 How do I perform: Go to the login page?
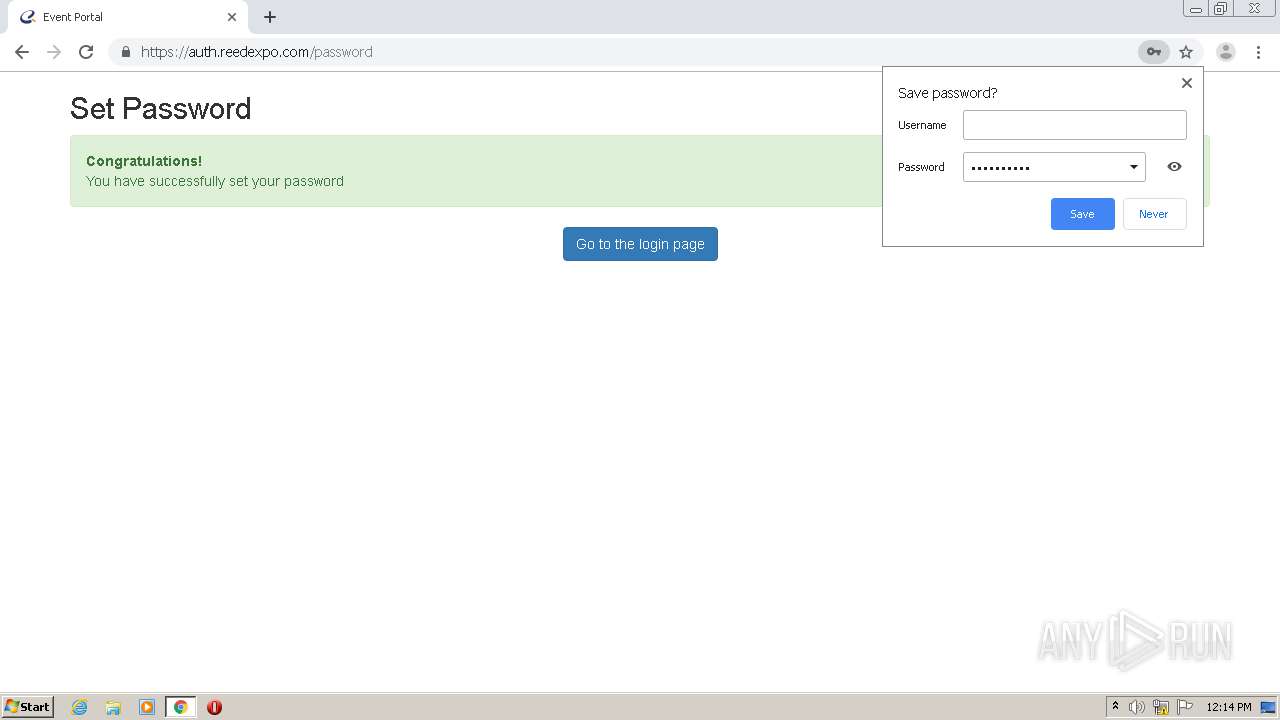point(640,244)
